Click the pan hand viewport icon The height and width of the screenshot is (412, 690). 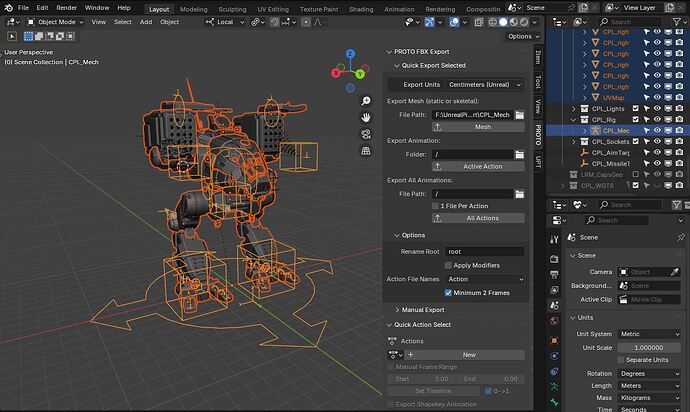366,118
